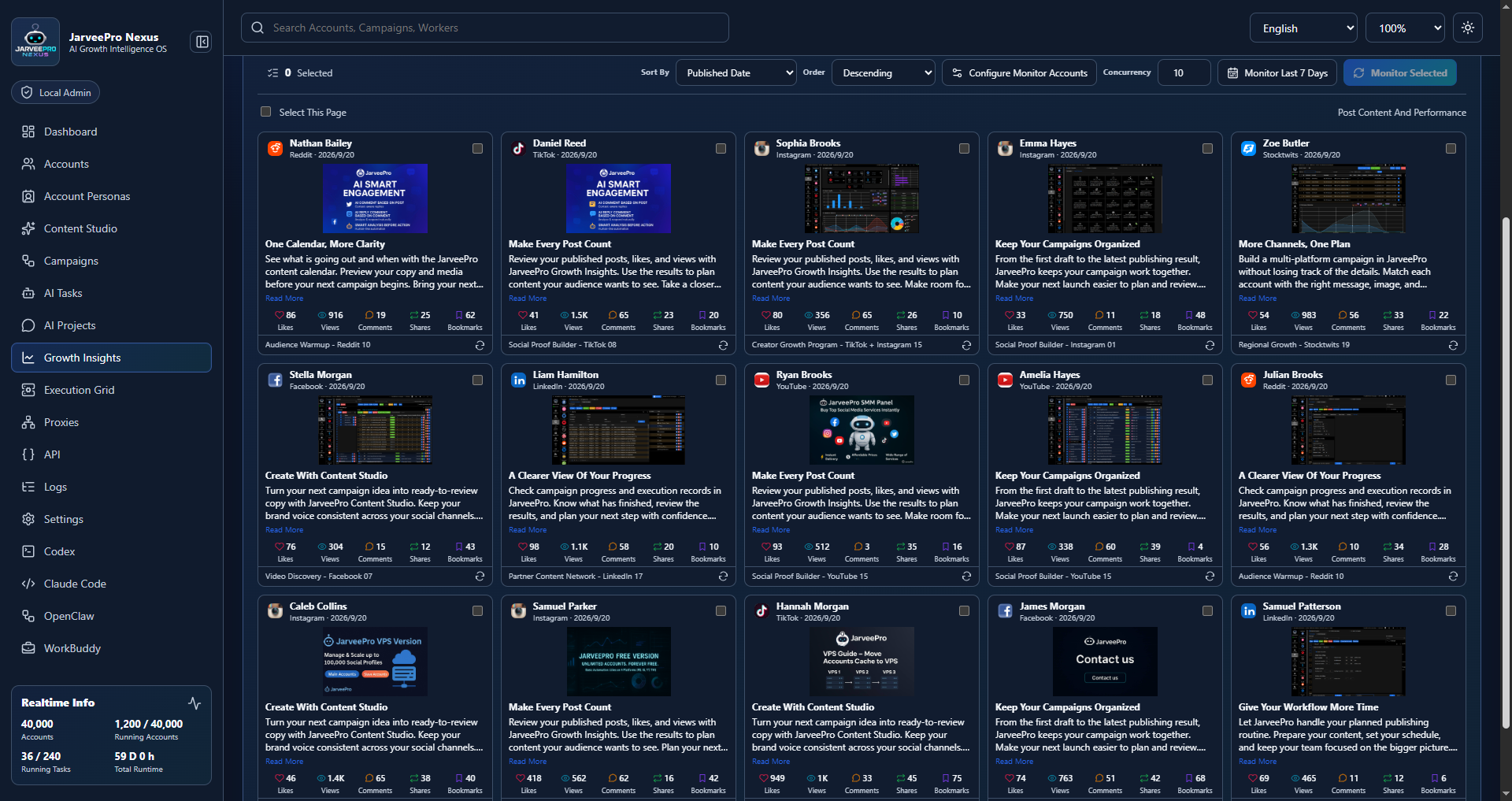Viewport: 1512px width, 801px height.
Task: Select Zoe Butler's post checkbox
Action: 1451,148
